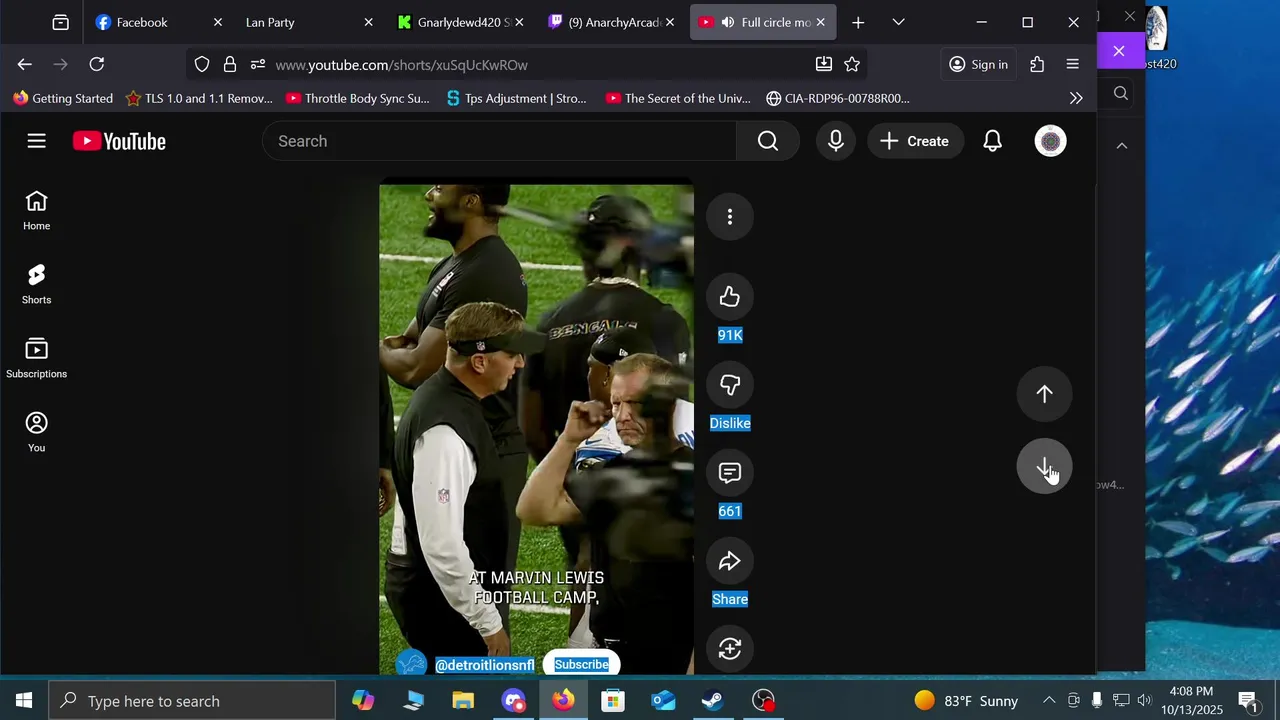Open the tracking protection shield icon

click(x=202, y=64)
